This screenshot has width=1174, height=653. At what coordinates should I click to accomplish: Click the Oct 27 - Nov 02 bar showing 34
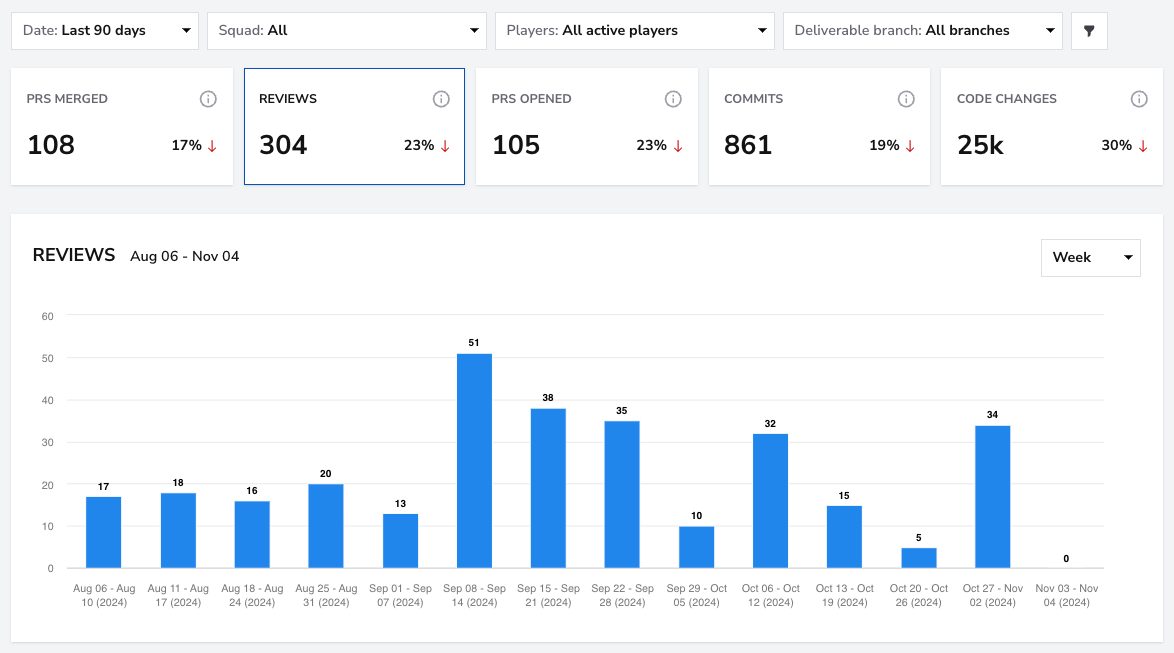(x=992, y=496)
